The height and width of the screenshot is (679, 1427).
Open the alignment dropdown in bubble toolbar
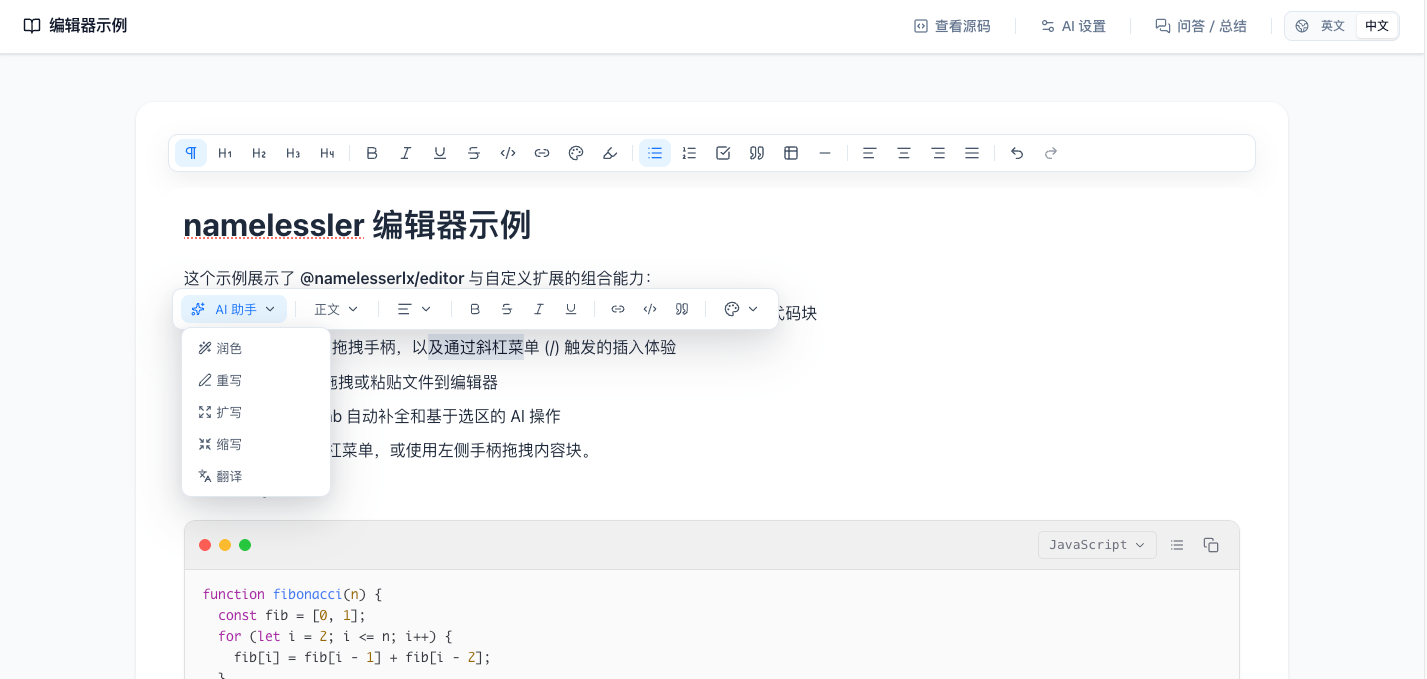click(415, 309)
